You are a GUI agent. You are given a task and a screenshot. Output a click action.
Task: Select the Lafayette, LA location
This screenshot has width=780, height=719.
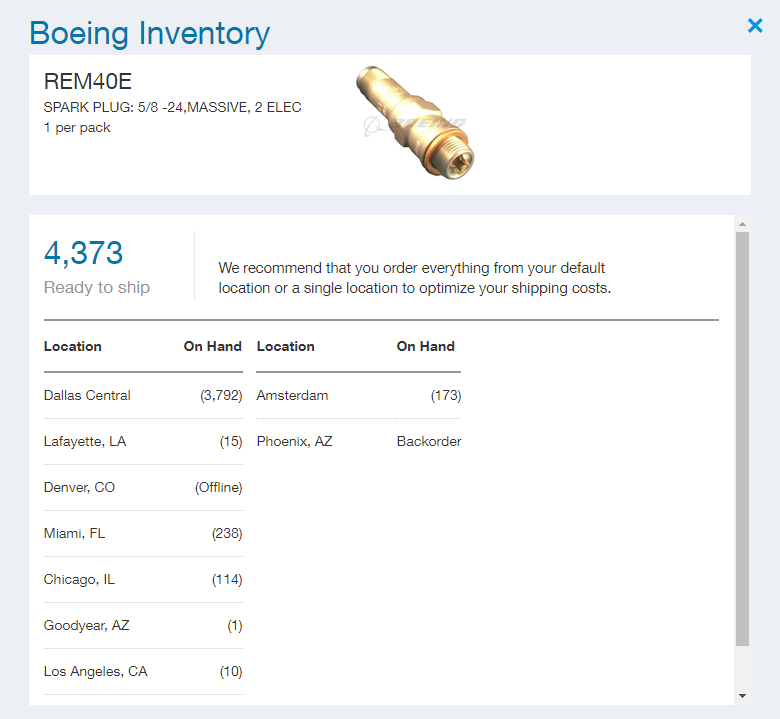(x=85, y=441)
